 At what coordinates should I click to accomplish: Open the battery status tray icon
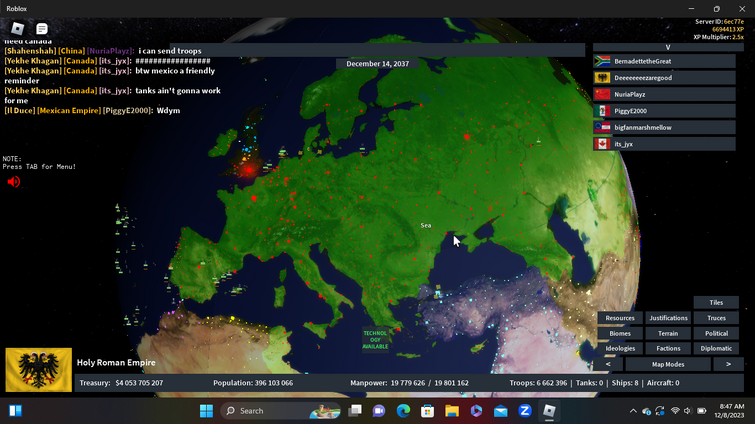coord(702,411)
